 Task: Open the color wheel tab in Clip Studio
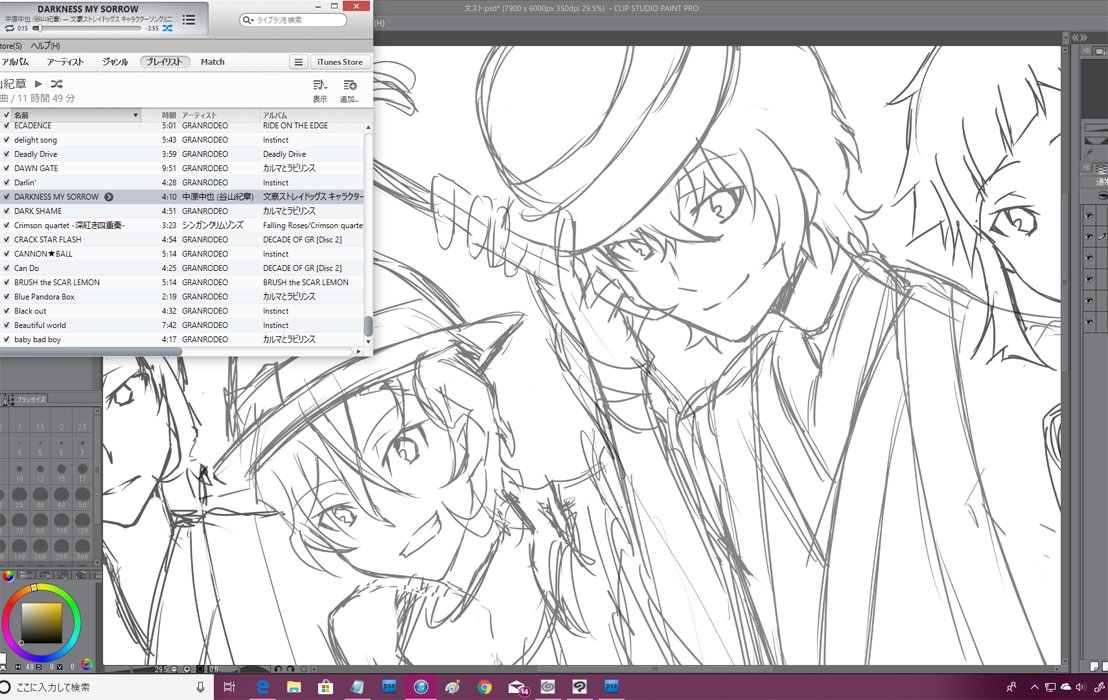(x=8, y=576)
